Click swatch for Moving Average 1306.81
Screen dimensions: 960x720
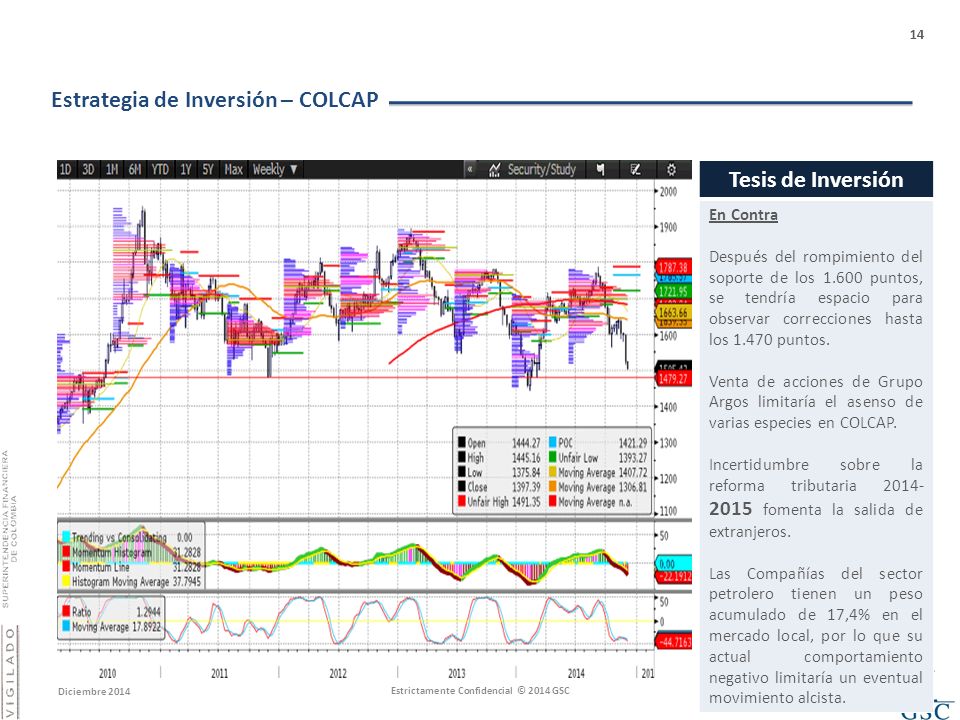point(552,487)
